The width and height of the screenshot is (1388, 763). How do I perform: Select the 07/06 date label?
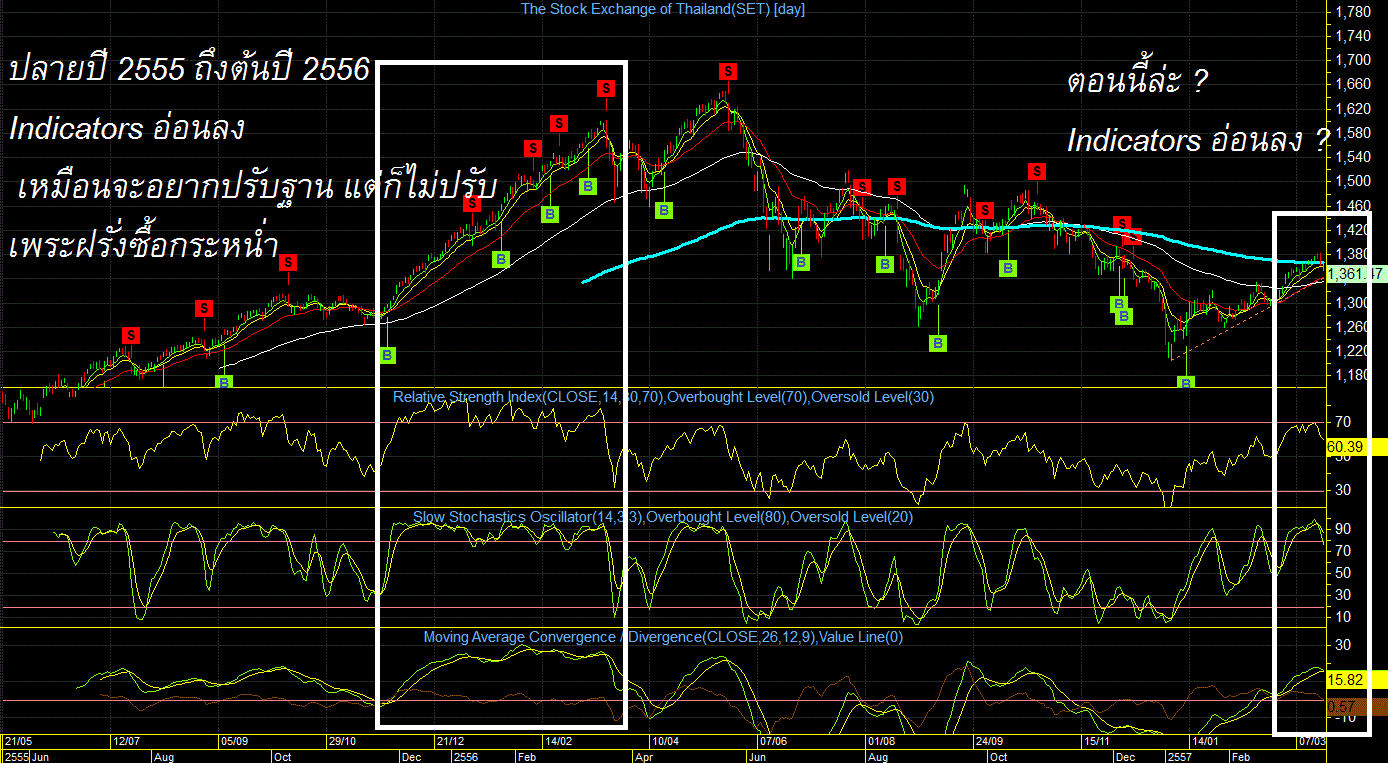click(x=773, y=741)
